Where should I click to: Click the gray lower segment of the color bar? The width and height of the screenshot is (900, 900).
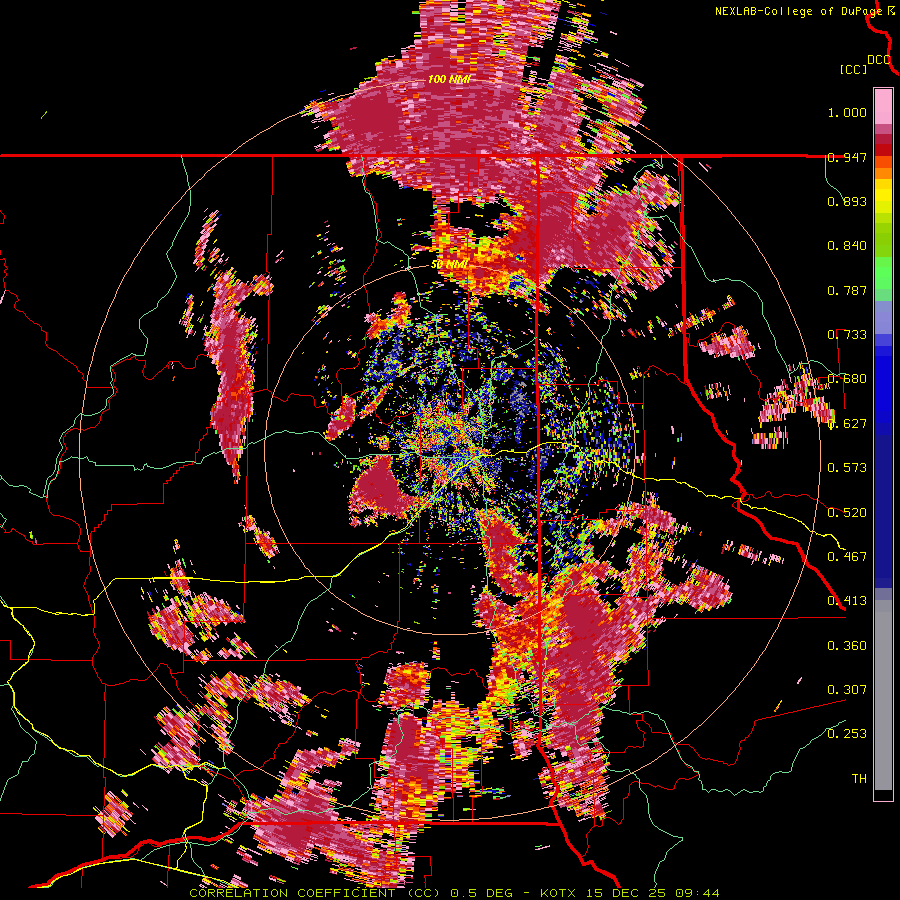point(883,696)
